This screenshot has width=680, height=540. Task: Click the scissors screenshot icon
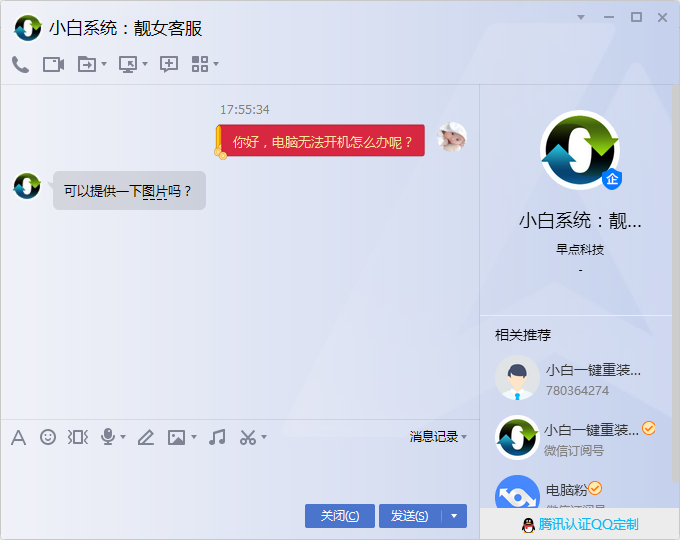[x=248, y=437]
